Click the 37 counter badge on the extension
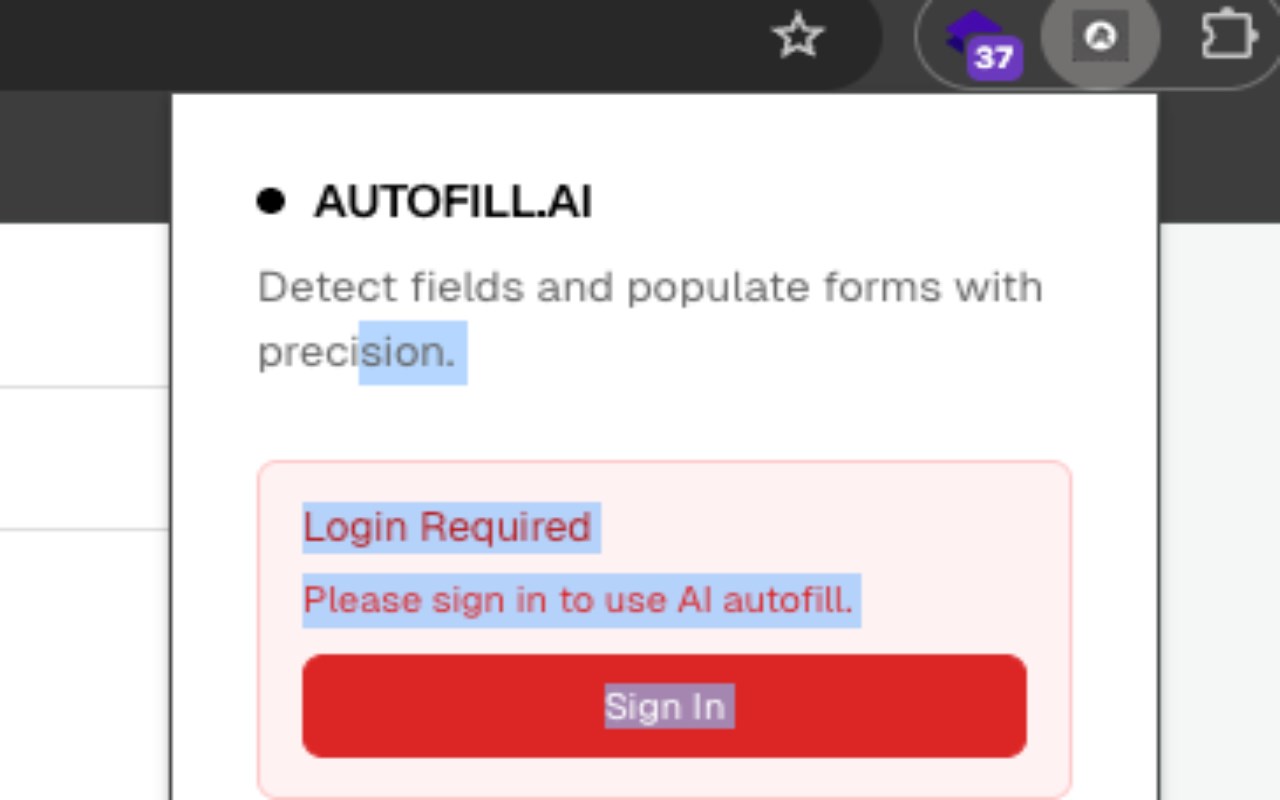 pyautogui.click(x=994, y=58)
